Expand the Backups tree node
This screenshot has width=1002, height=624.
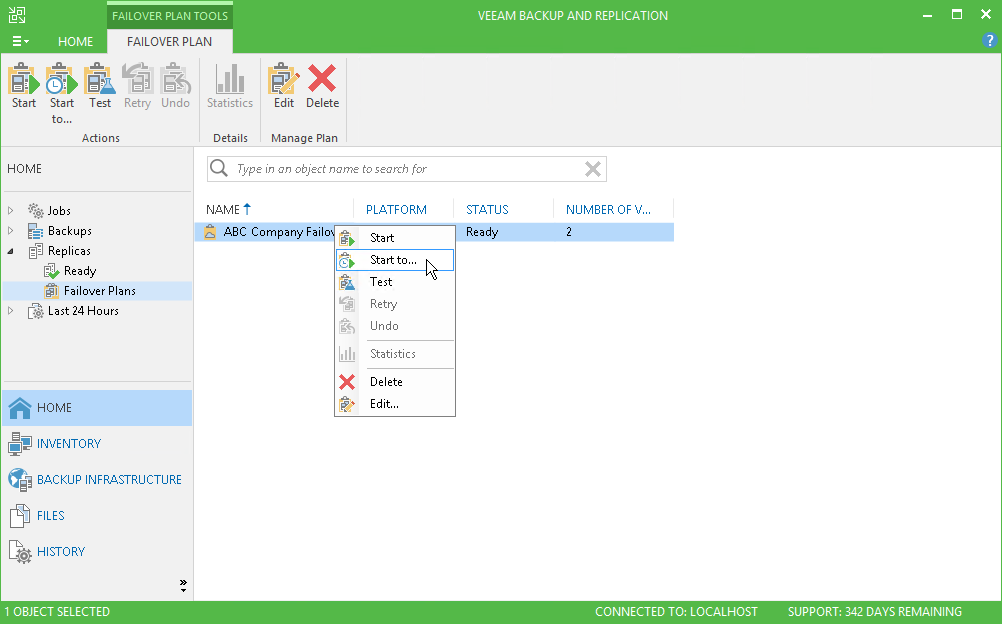(x=10, y=230)
